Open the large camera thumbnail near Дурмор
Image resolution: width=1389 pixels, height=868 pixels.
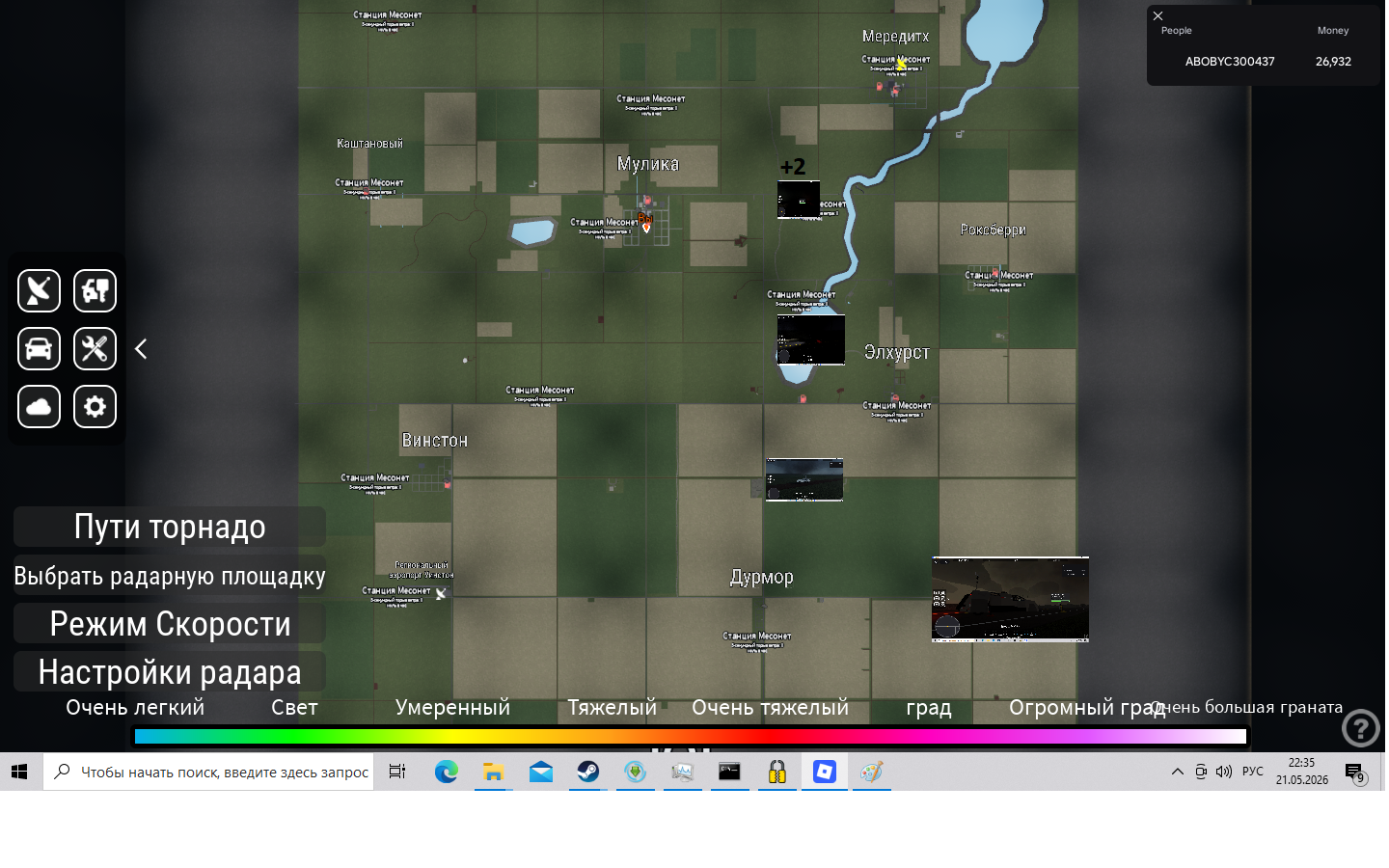1010,599
